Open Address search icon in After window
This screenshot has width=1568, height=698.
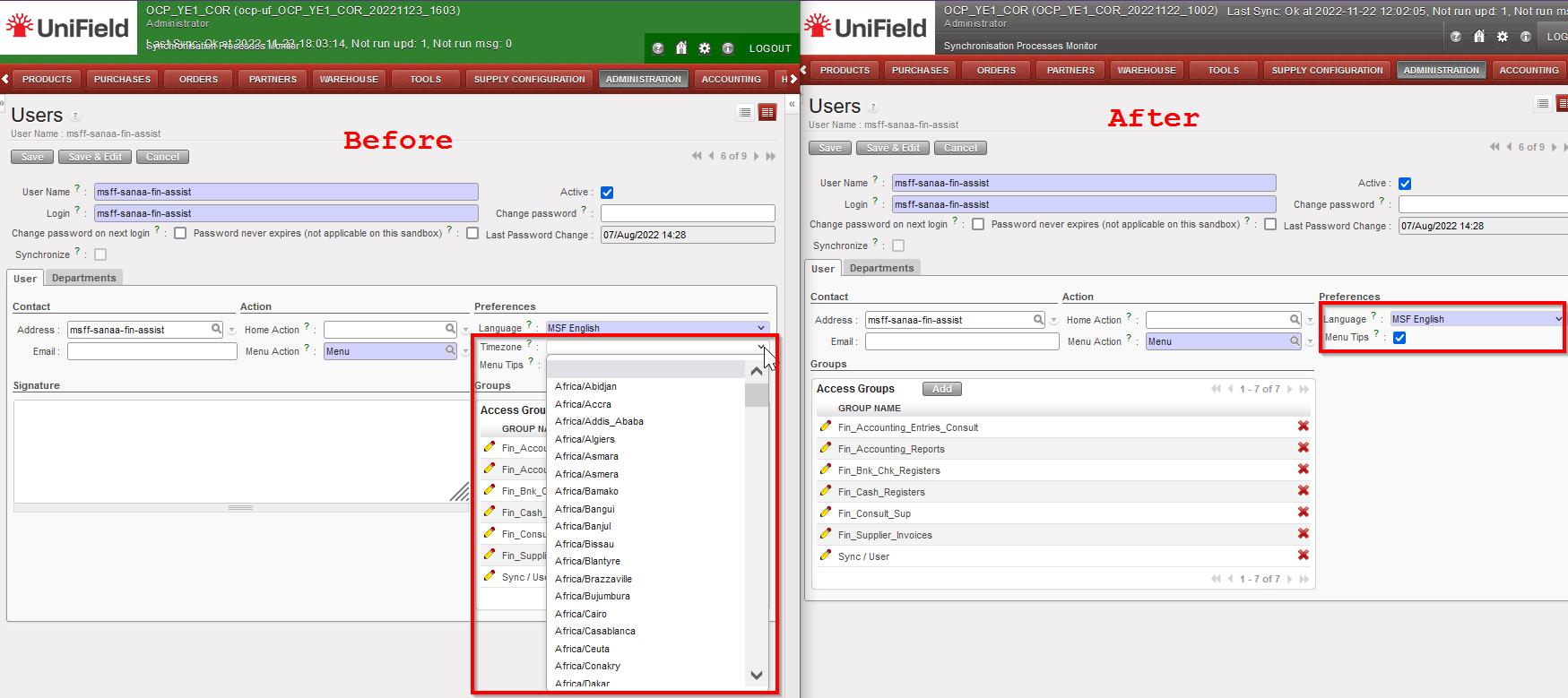point(1038,319)
